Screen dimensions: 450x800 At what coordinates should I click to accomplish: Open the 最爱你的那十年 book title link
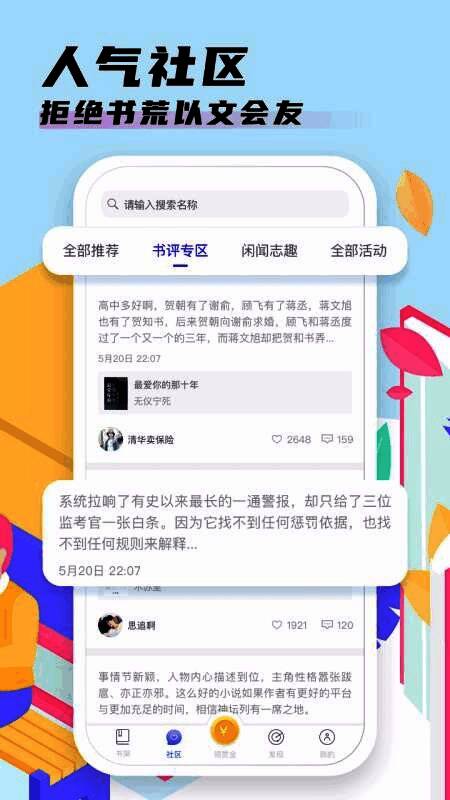point(166,385)
